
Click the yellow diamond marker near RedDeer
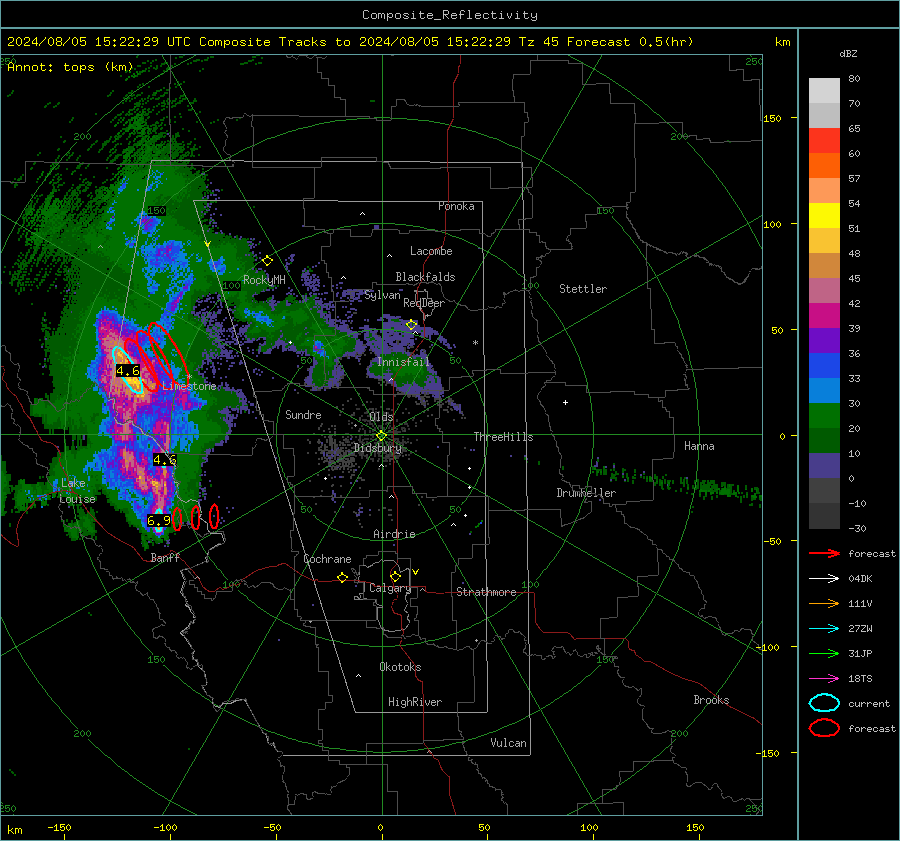[411, 325]
